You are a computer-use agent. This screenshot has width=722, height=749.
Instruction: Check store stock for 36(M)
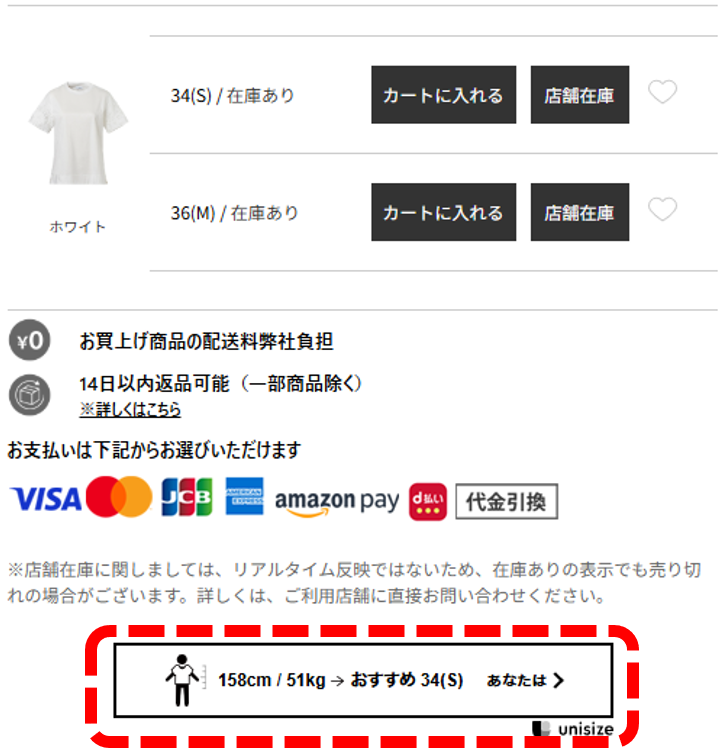580,212
